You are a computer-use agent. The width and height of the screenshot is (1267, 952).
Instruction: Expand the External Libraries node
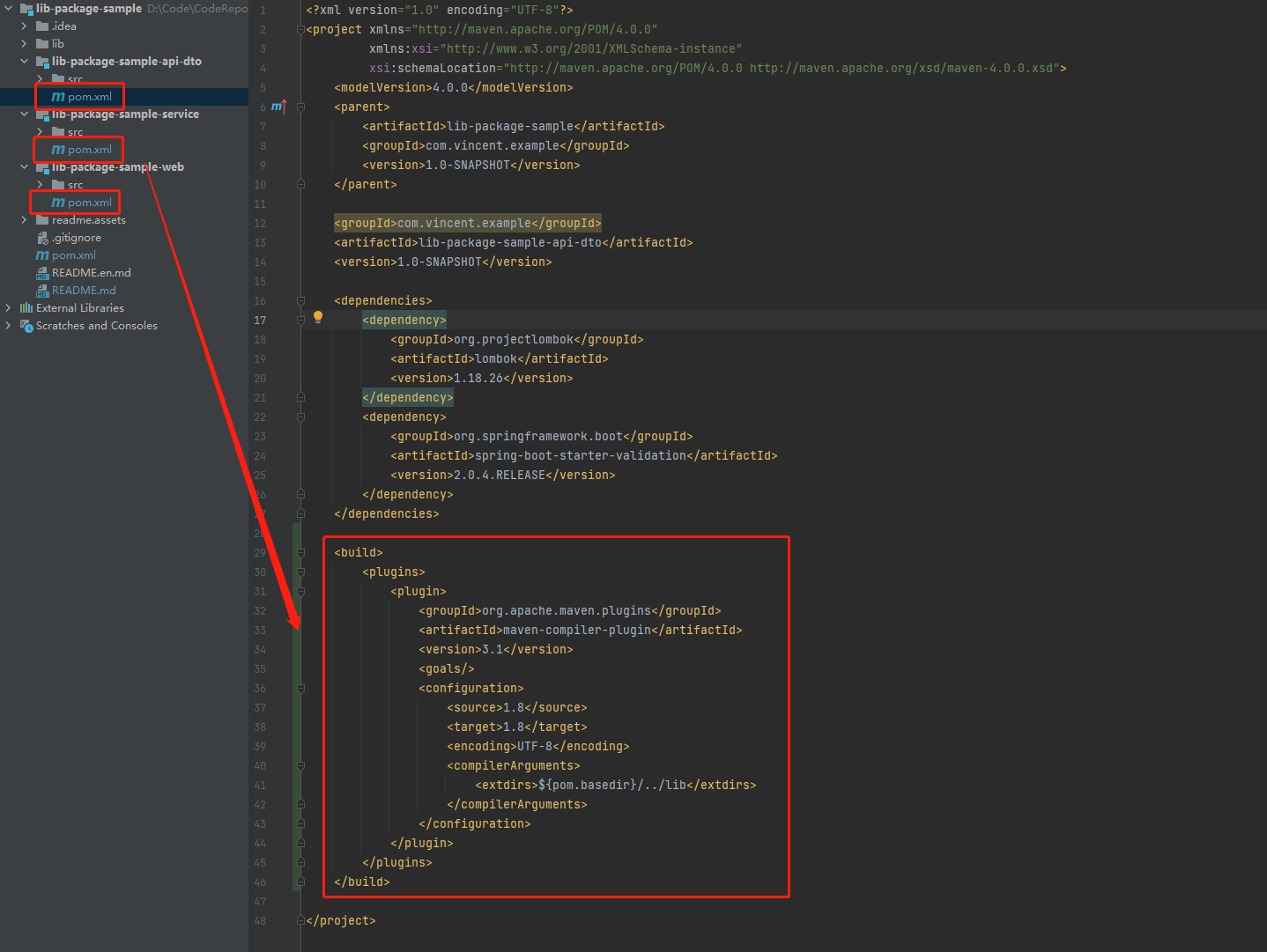pos(8,307)
